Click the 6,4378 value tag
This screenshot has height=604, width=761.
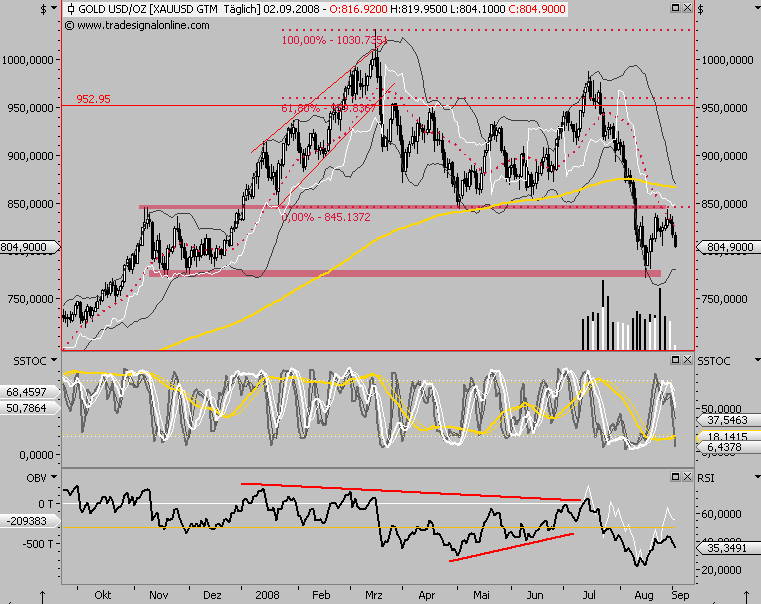pos(728,447)
